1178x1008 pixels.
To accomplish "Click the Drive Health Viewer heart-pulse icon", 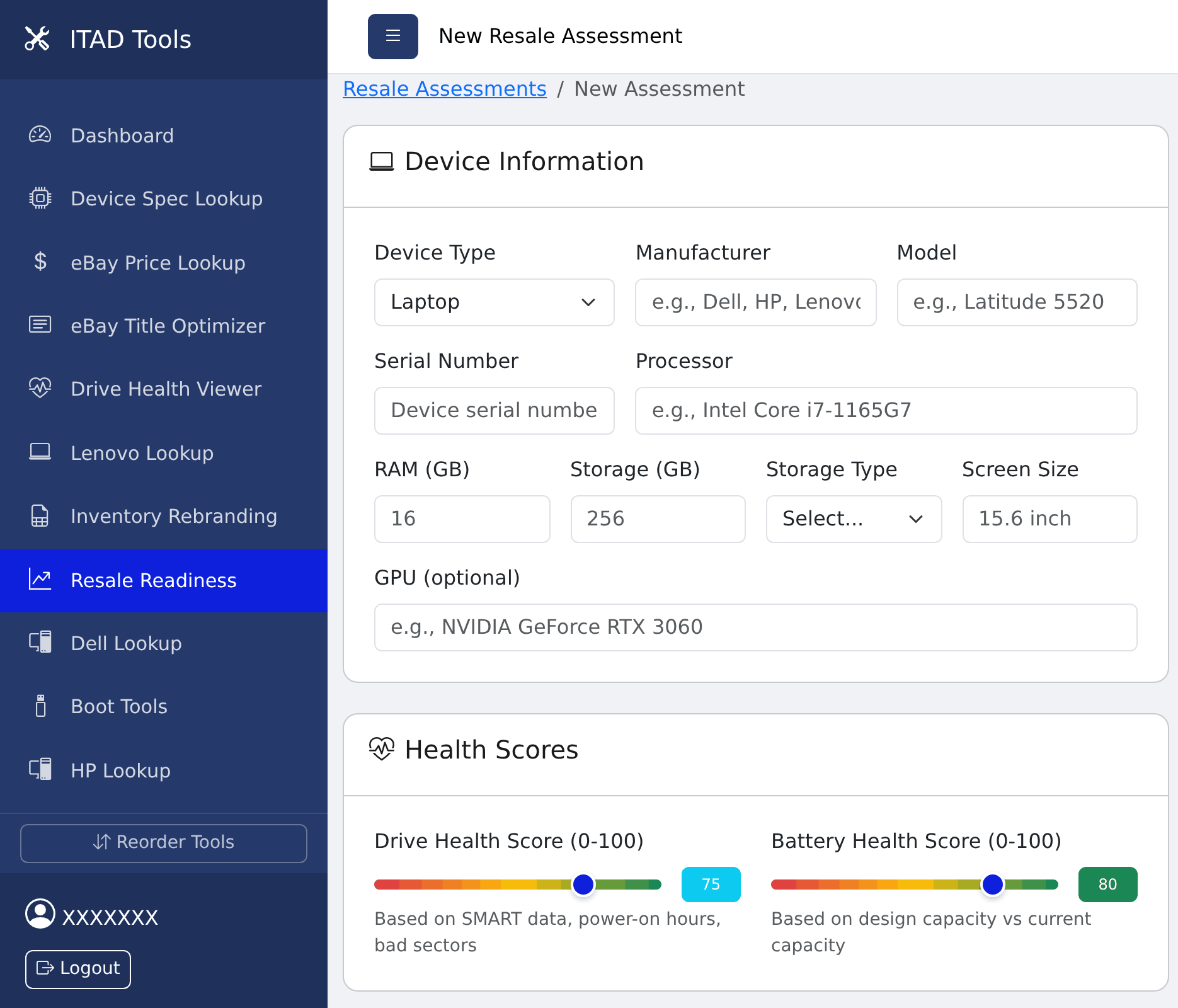I will click(x=40, y=387).
